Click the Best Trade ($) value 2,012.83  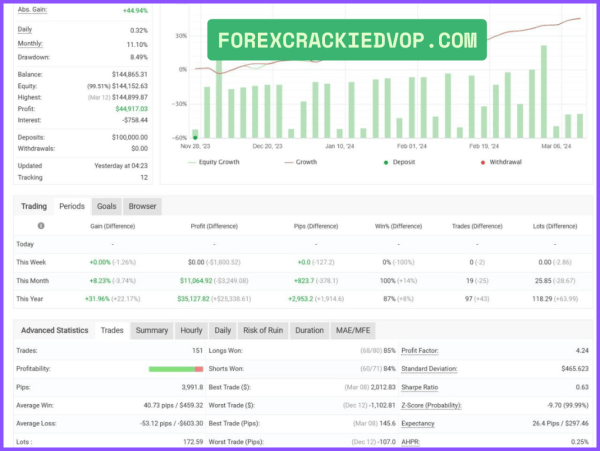coord(383,387)
